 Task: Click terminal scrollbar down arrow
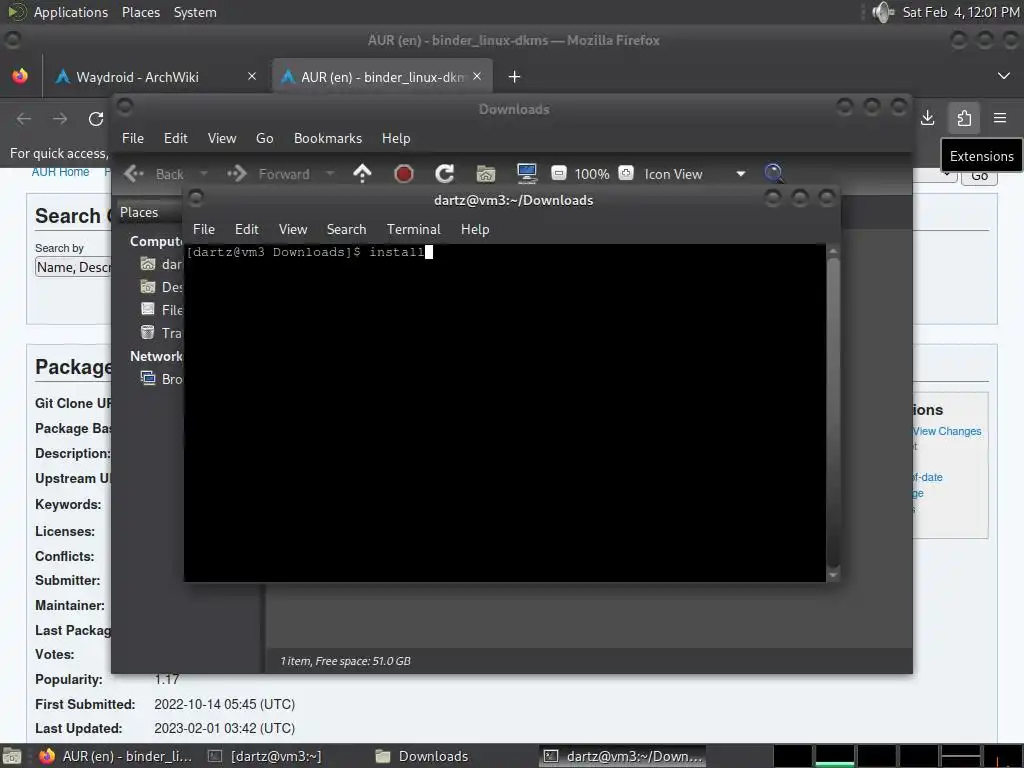(x=833, y=575)
